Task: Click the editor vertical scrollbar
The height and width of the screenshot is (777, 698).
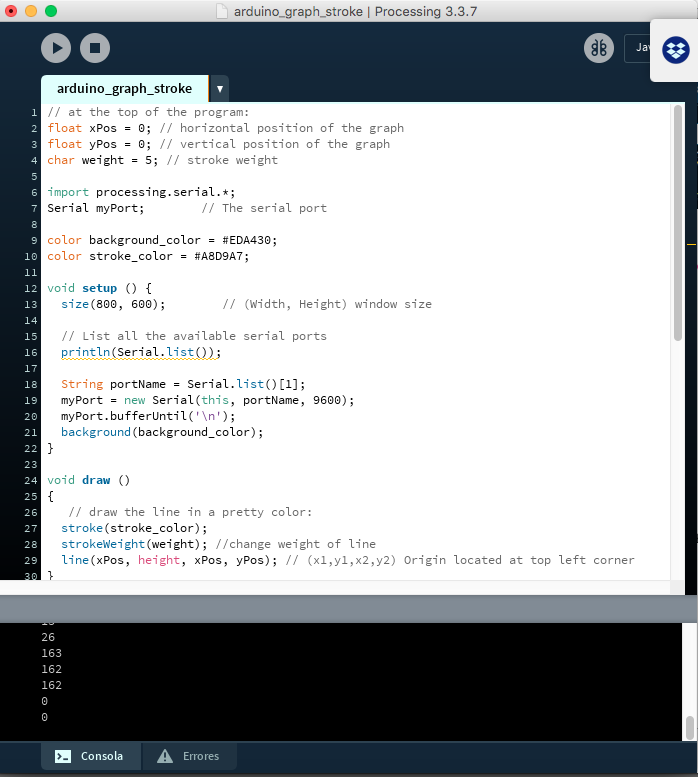Action: 678,223
